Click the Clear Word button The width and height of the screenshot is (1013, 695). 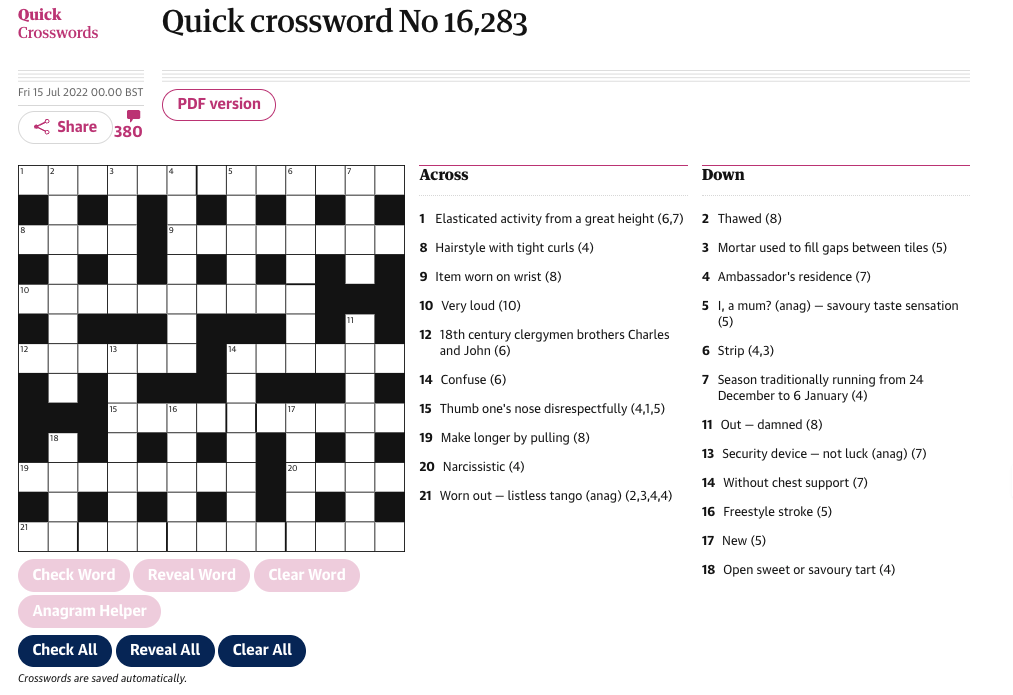(307, 575)
